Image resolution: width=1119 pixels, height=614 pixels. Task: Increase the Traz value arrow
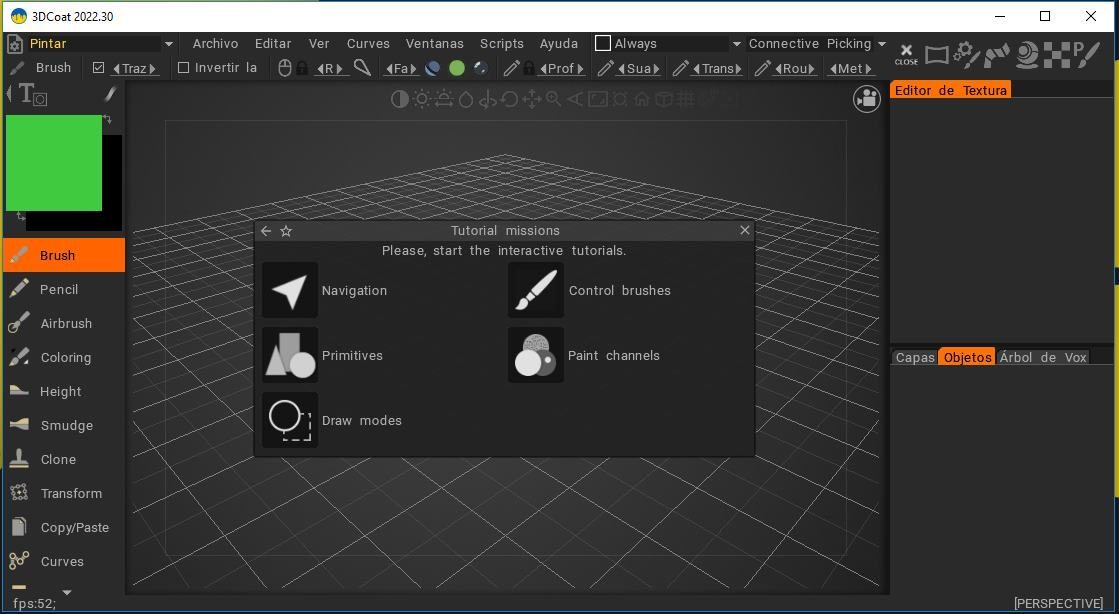click(x=152, y=69)
